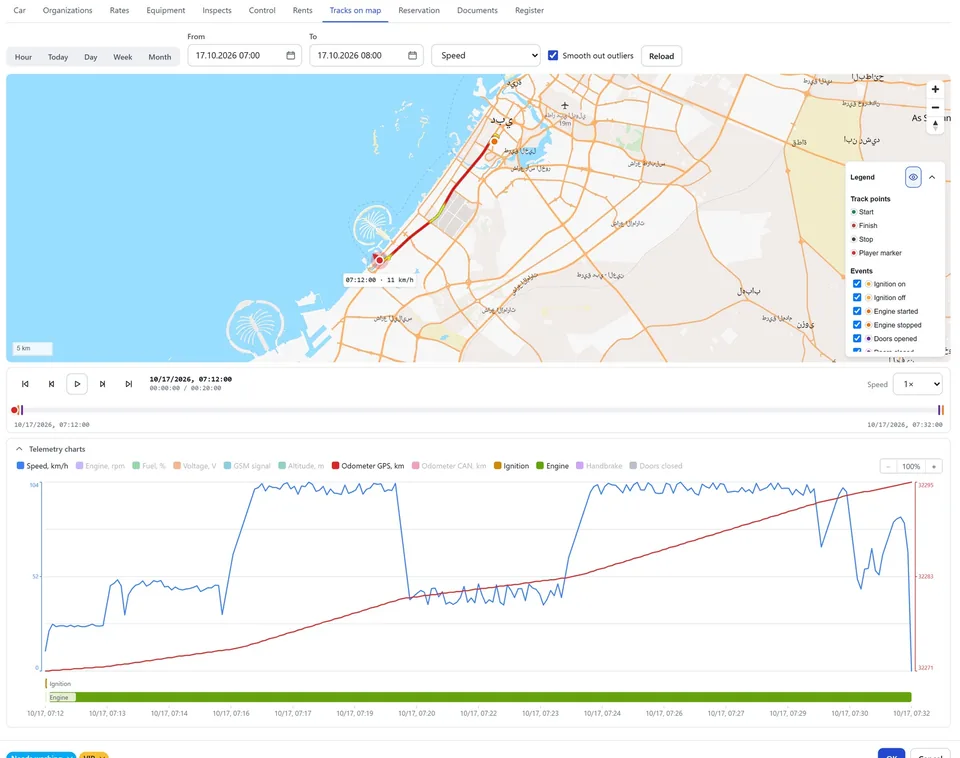Image resolution: width=960 pixels, height=758 pixels.
Task: Toggle Voltage V chart series
Action: point(195,466)
